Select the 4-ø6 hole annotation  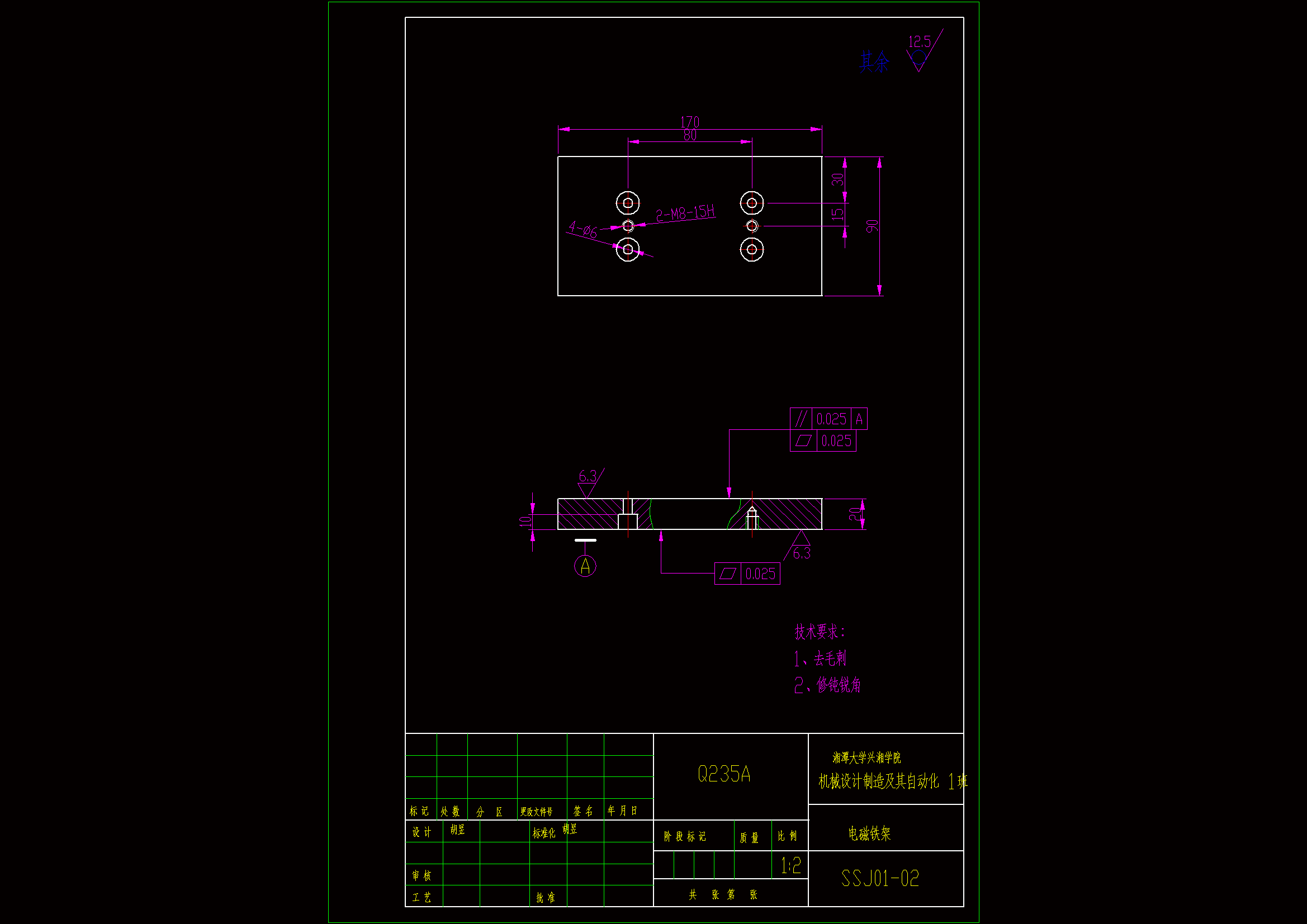coord(583,230)
